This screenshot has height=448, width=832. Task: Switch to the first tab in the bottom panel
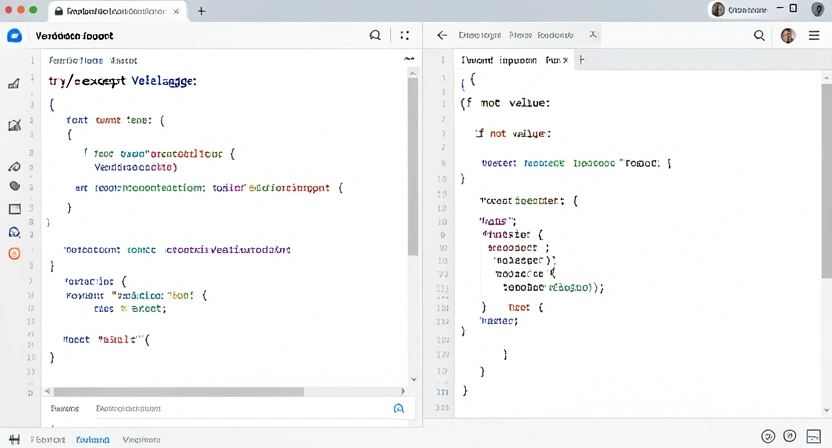[x=65, y=408]
